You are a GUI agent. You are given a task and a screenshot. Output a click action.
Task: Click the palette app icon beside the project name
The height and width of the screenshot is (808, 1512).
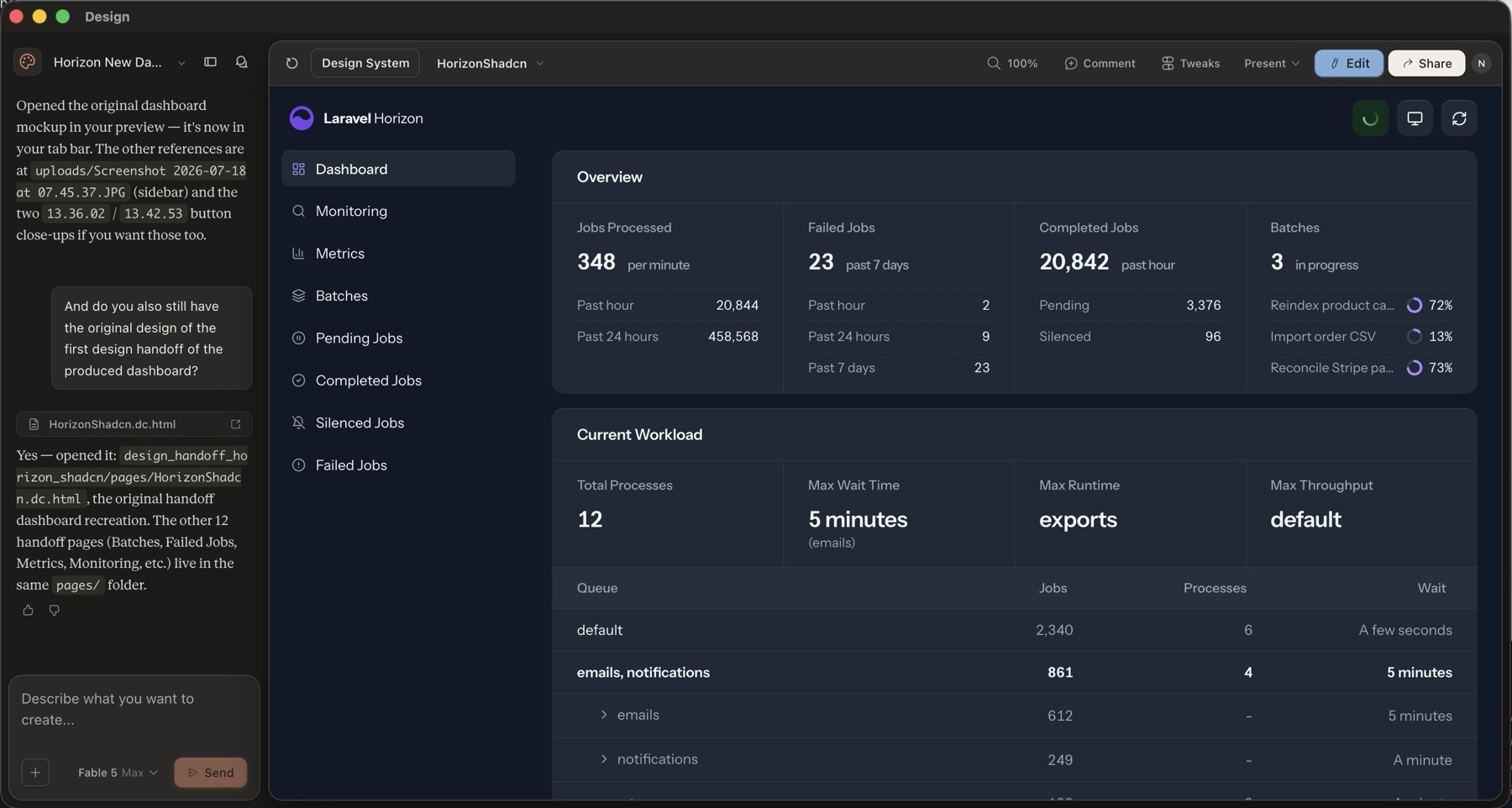[28, 62]
